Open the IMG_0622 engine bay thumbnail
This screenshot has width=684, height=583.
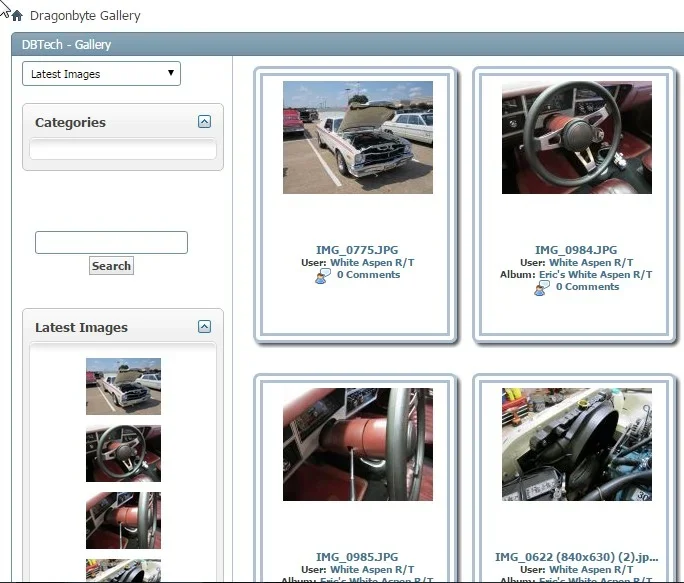click(x=577, y=444)
